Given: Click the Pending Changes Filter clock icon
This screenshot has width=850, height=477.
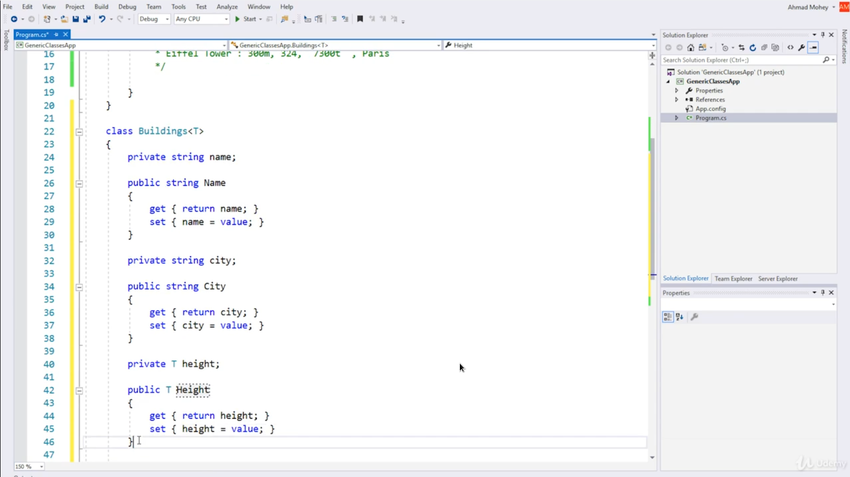Looking at the screenshot, I should point(725,48).
